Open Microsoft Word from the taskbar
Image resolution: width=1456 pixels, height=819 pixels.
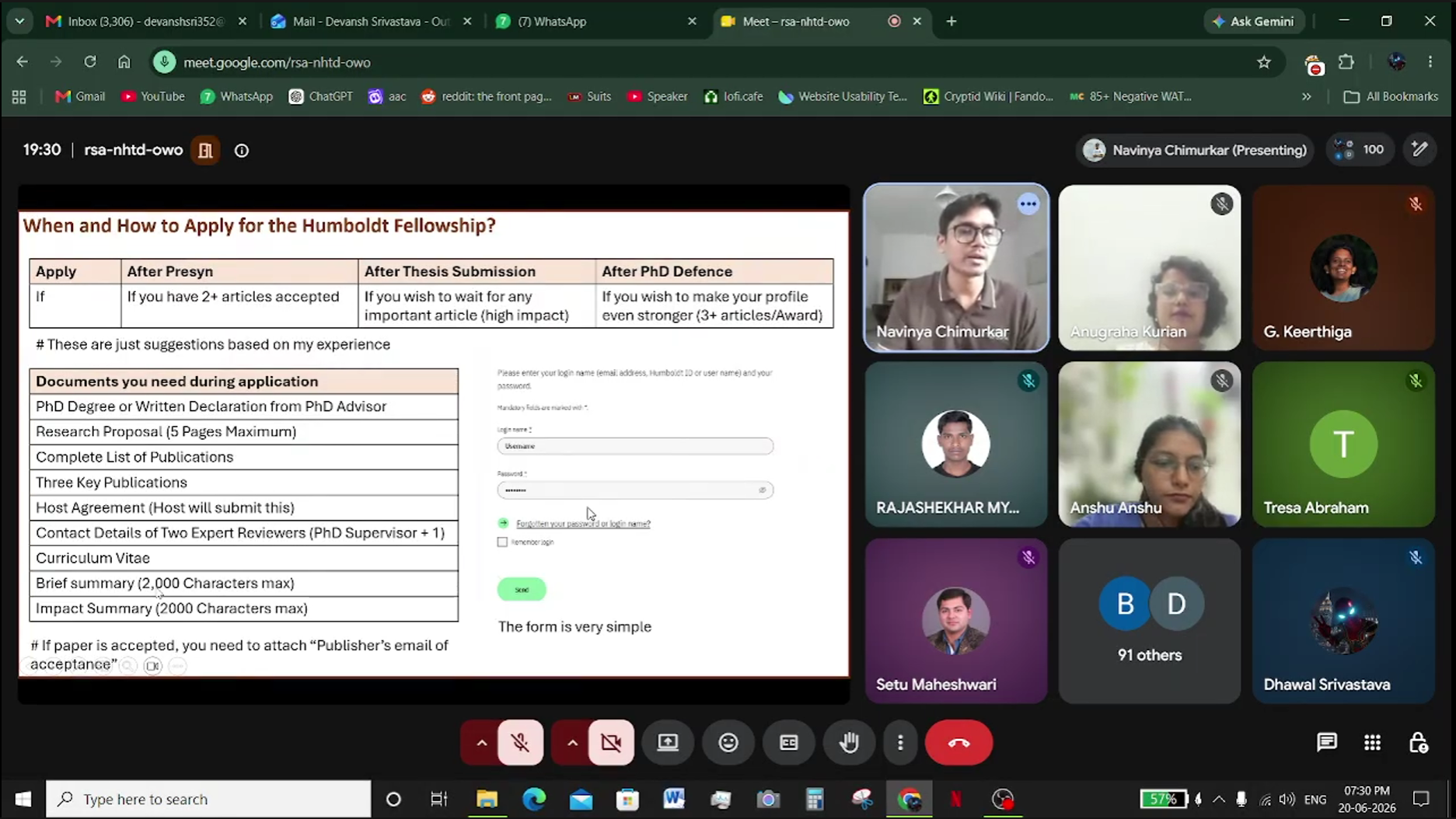pos(674,799)
